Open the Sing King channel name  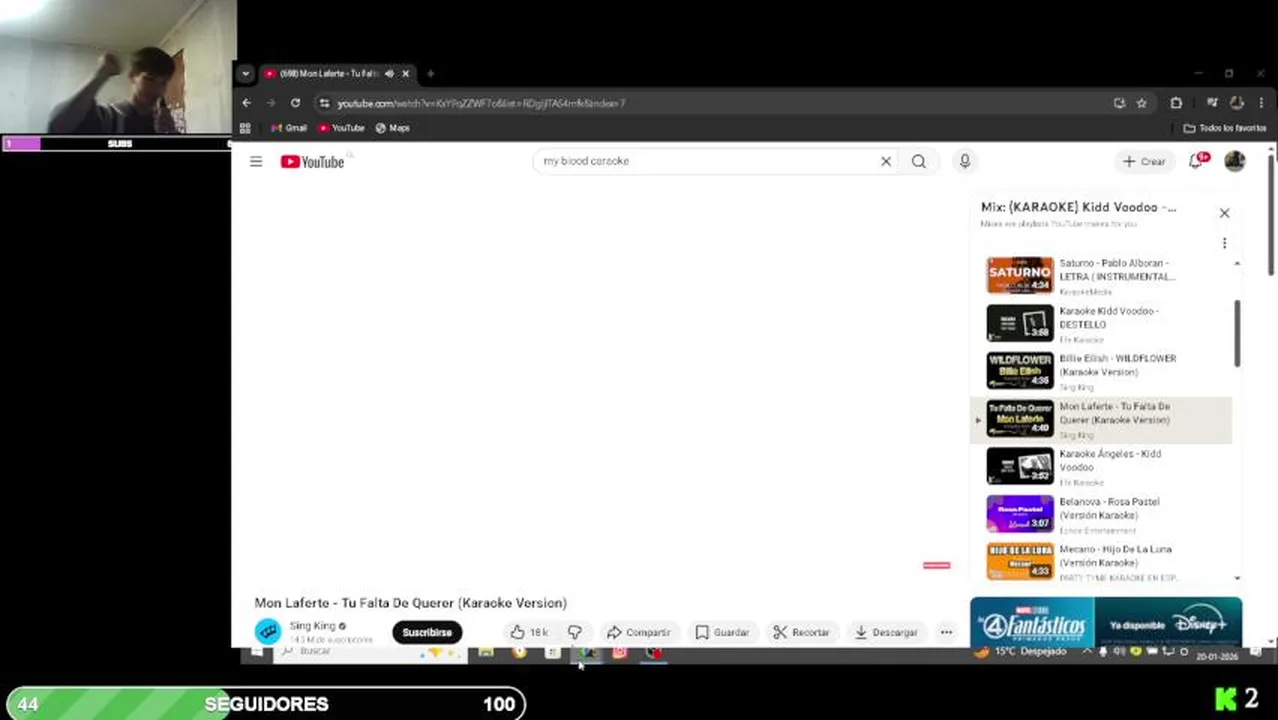click(312, 626)
